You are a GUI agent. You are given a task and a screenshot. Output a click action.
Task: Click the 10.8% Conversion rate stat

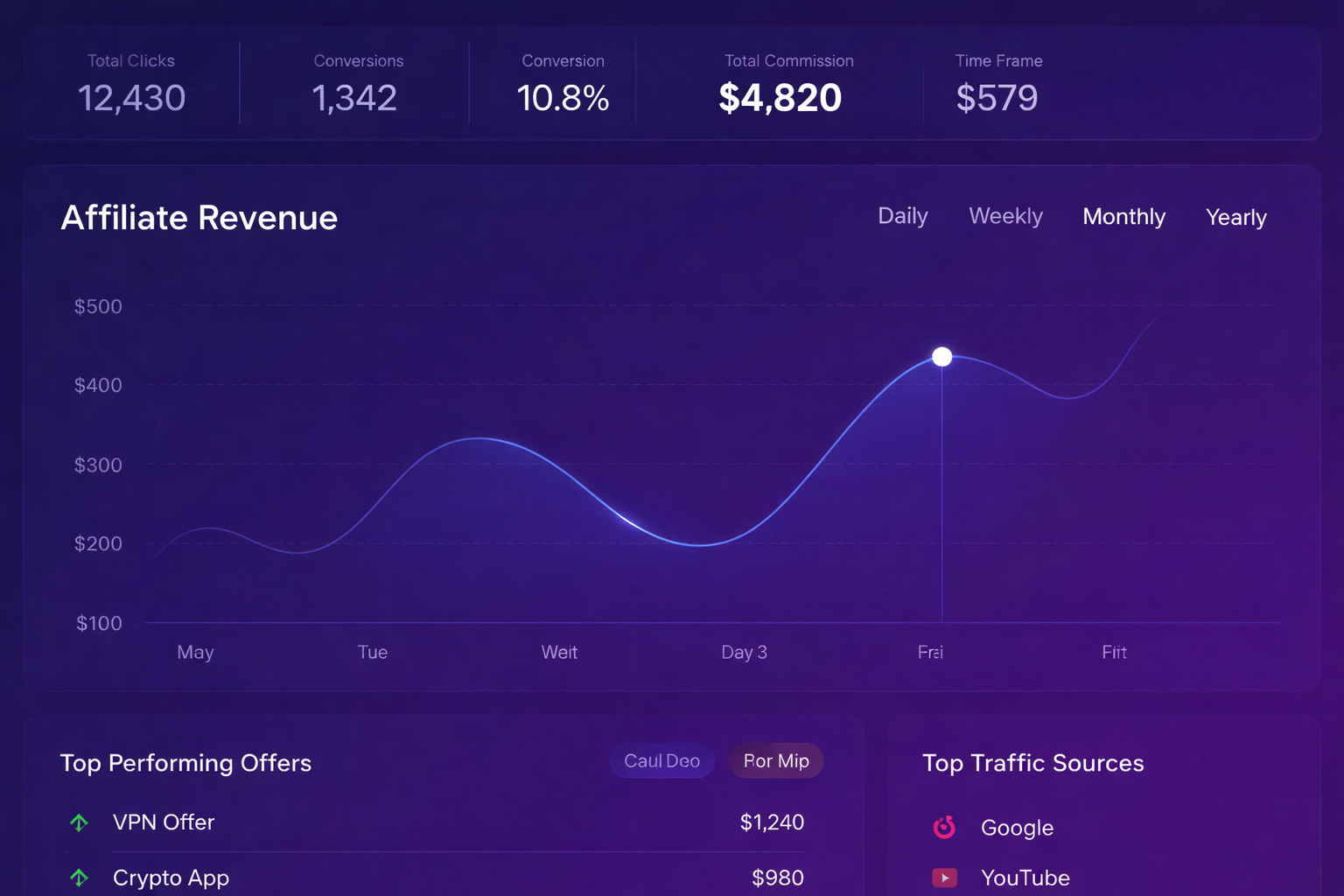[563, 97]
